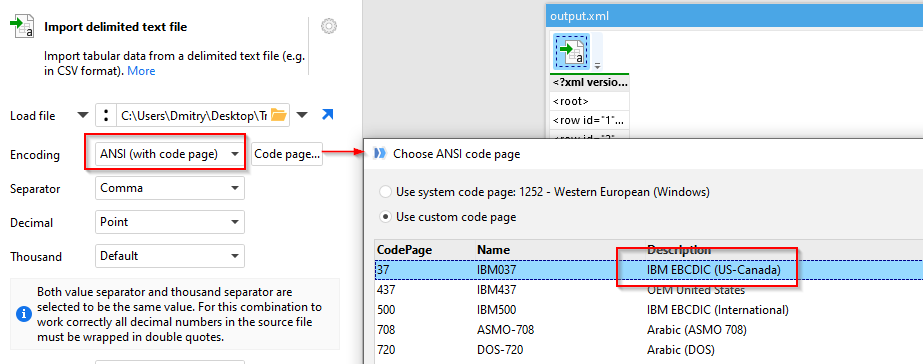Screen dimensions: 923x364
Task: Click the OEM United States description
Action: tap(696, 290)
